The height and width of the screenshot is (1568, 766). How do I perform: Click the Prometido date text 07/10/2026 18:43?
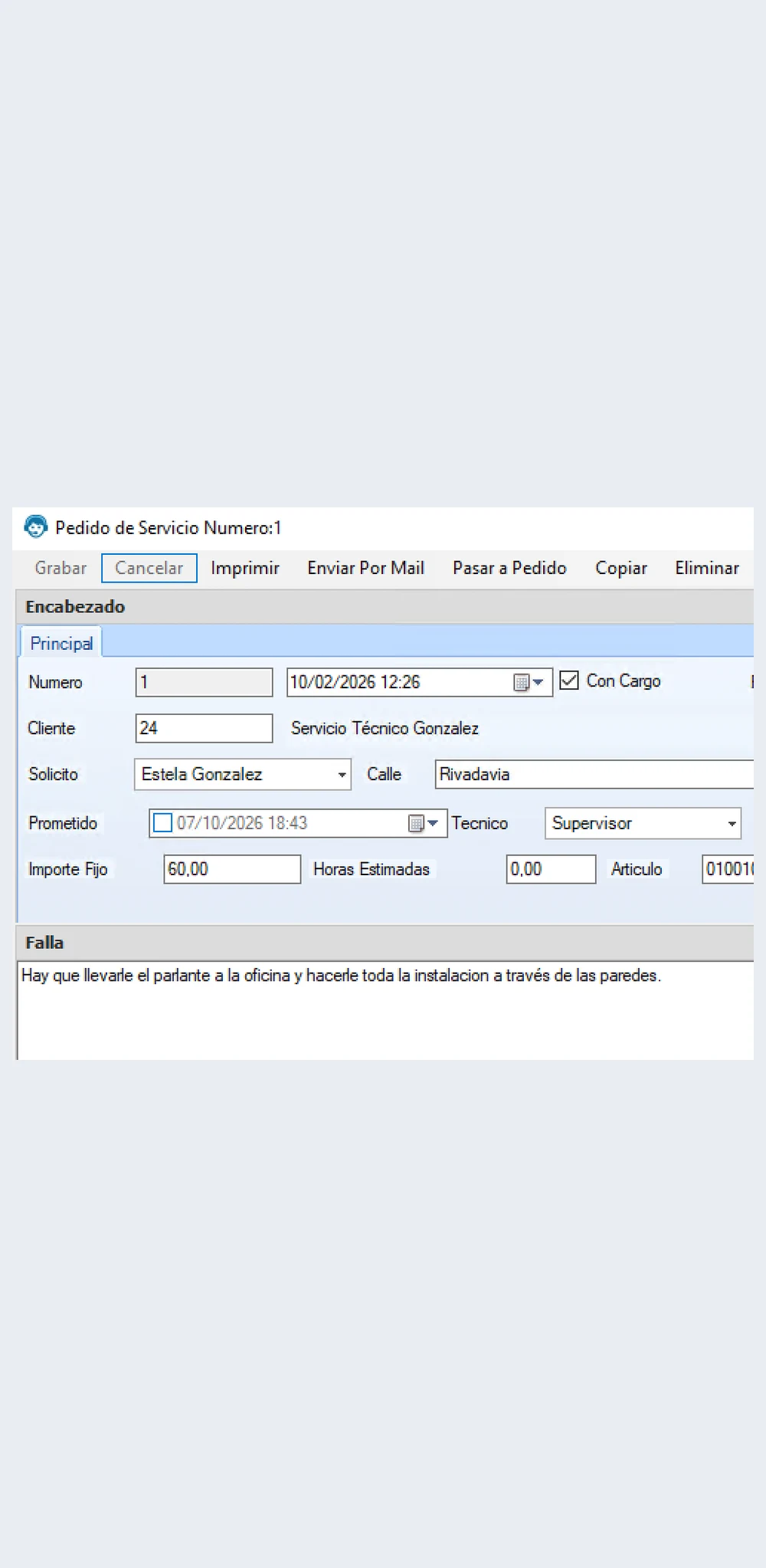[x=242, y=823]
